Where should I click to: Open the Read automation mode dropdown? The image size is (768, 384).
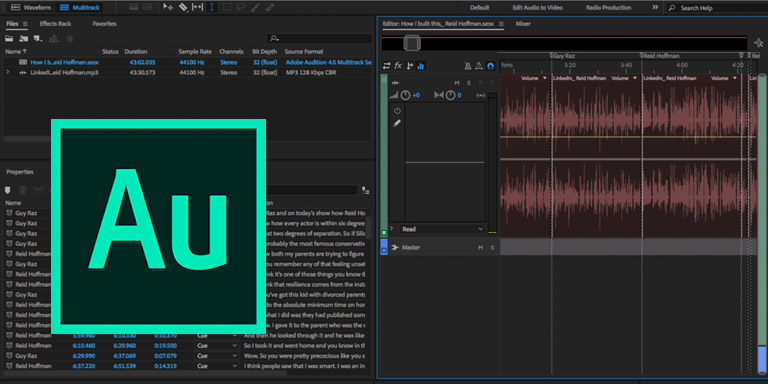coord(442,229)
